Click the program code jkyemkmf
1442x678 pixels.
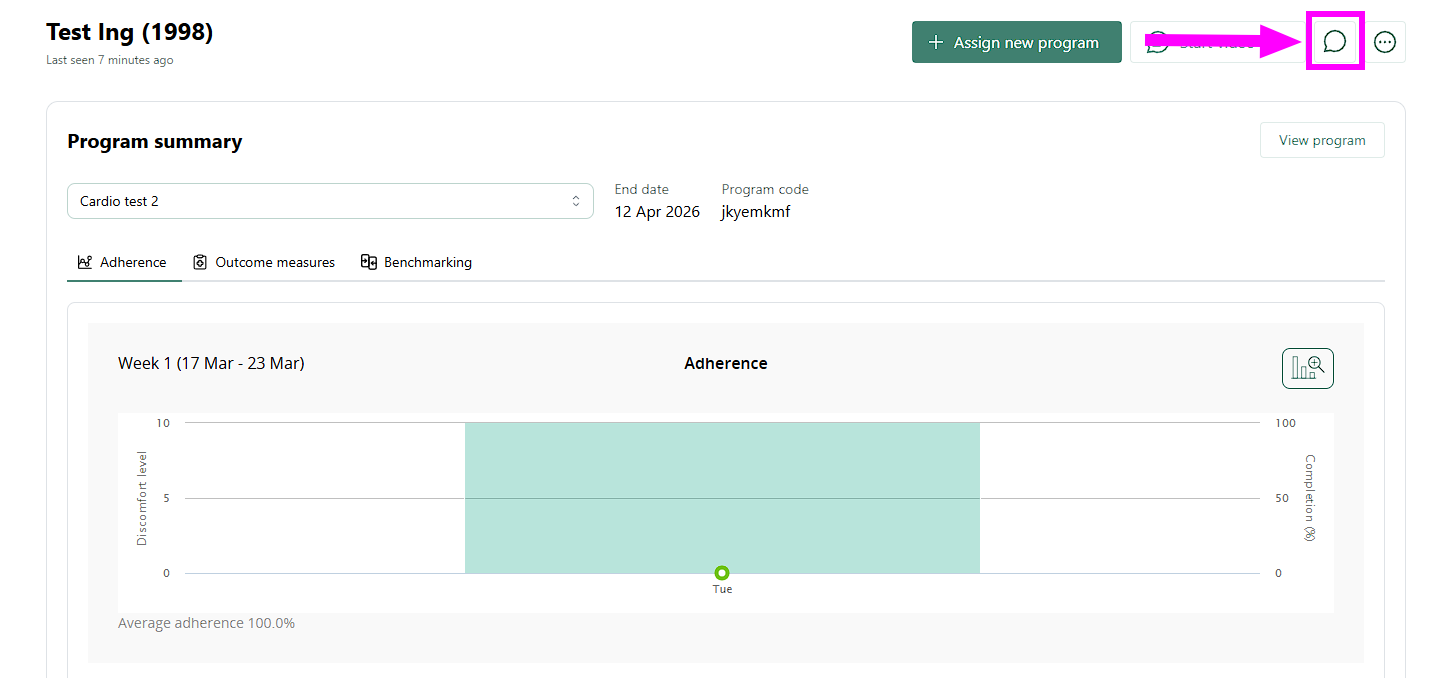[756, 212]
